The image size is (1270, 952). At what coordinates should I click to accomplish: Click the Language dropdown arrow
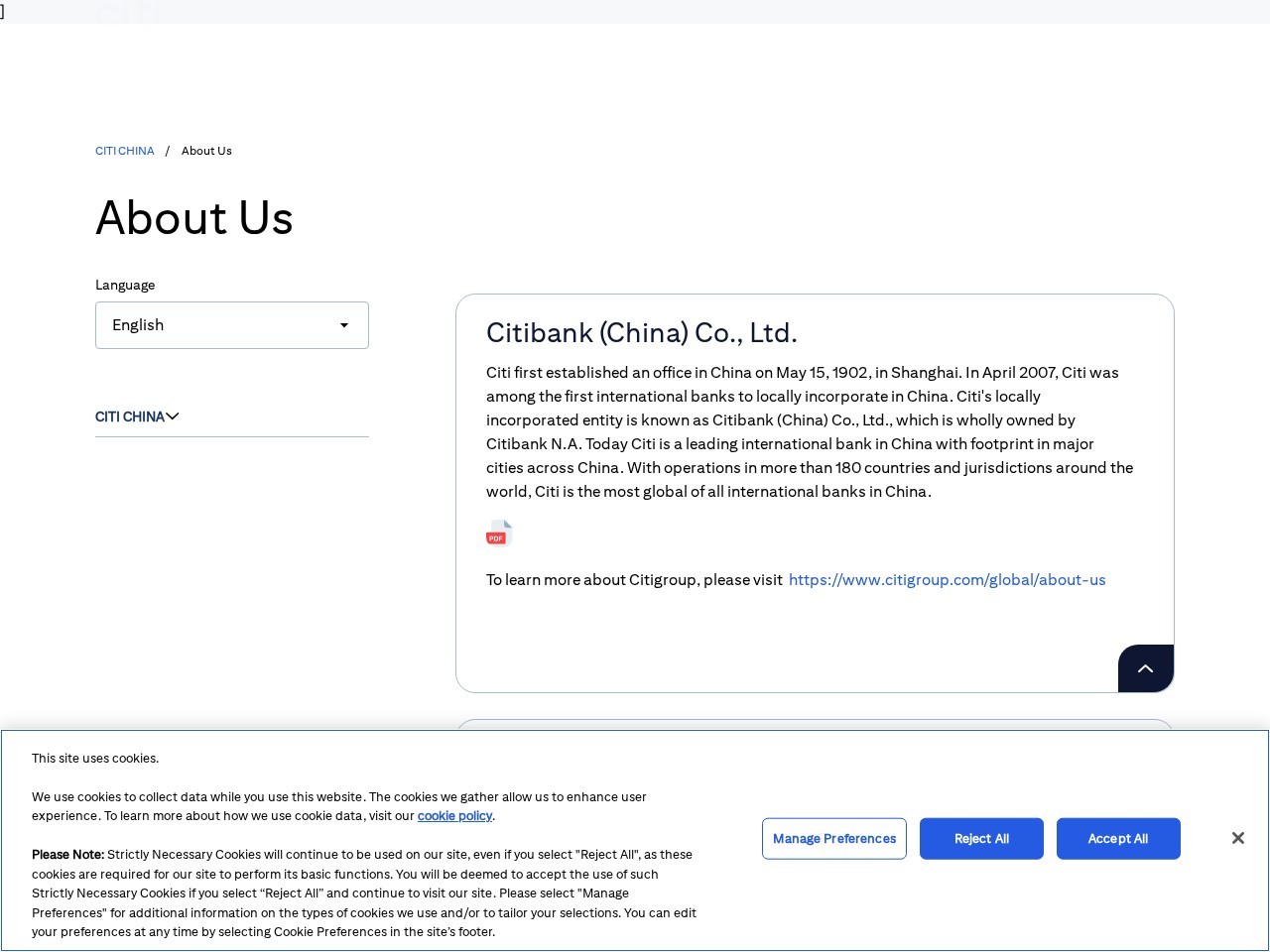point(344,325)
